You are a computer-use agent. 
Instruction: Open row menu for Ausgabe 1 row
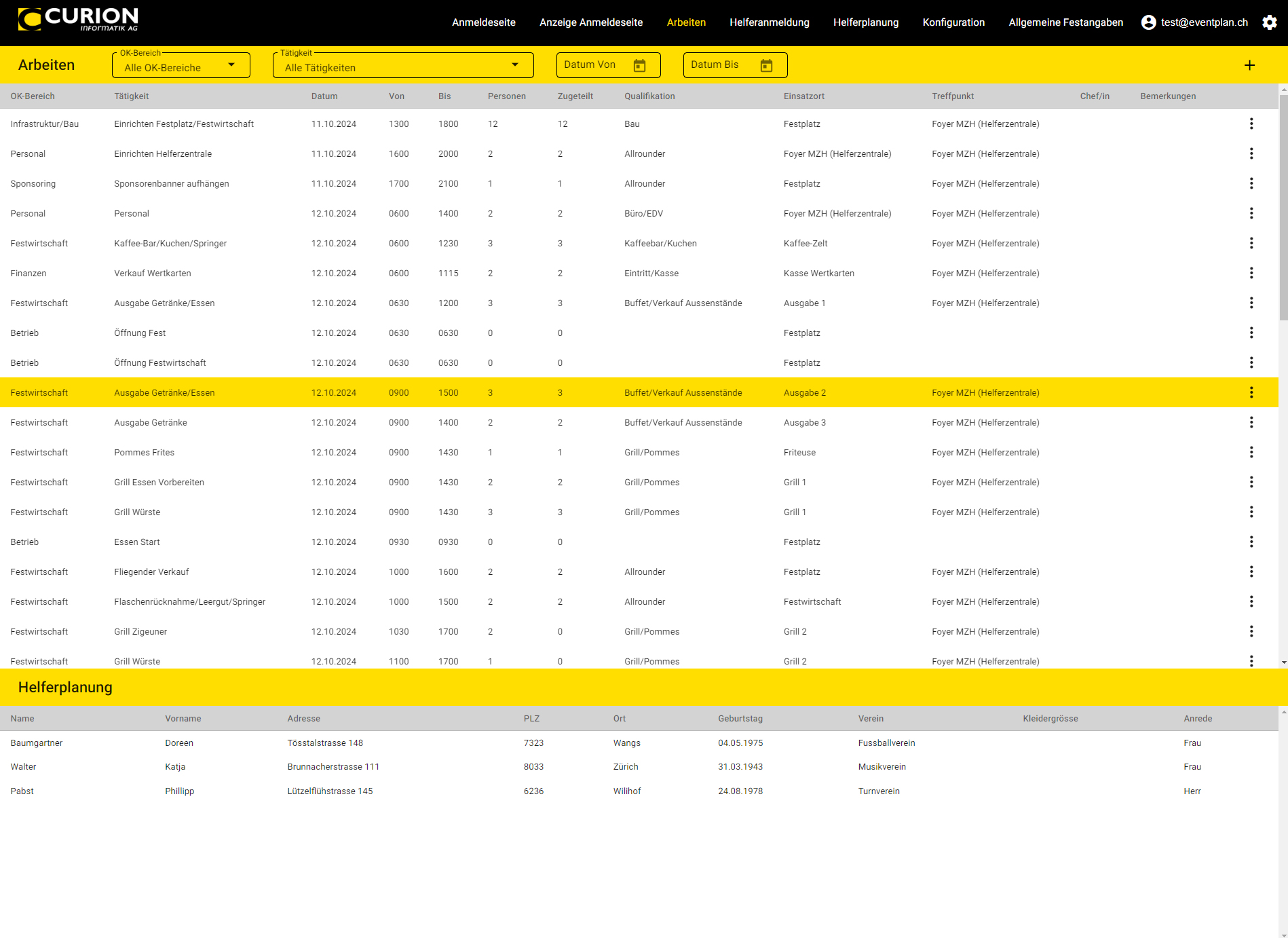coord(1251,303)
